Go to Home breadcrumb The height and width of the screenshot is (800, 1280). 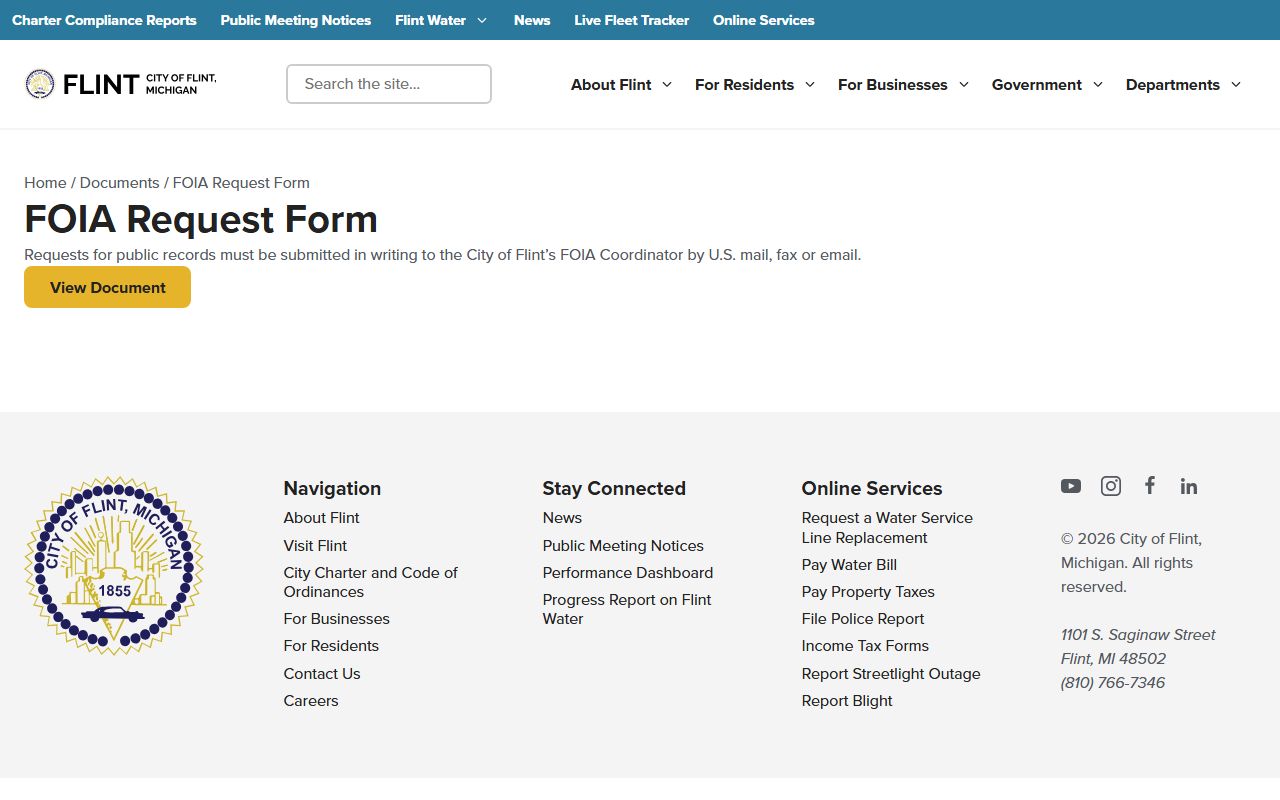[x=45, y=183]
